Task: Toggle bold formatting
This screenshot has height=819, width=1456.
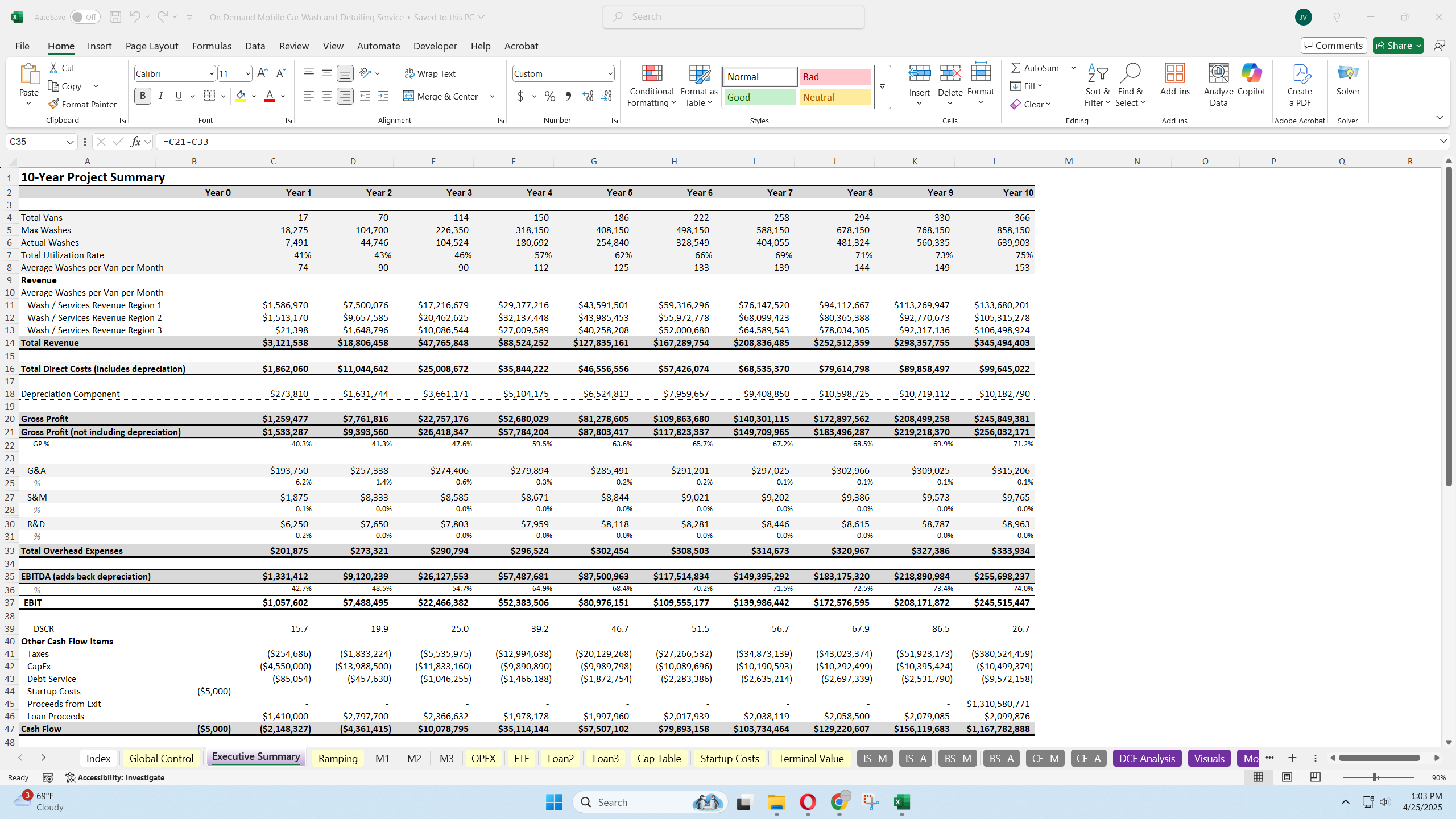Action: click(x=143, y=96)
